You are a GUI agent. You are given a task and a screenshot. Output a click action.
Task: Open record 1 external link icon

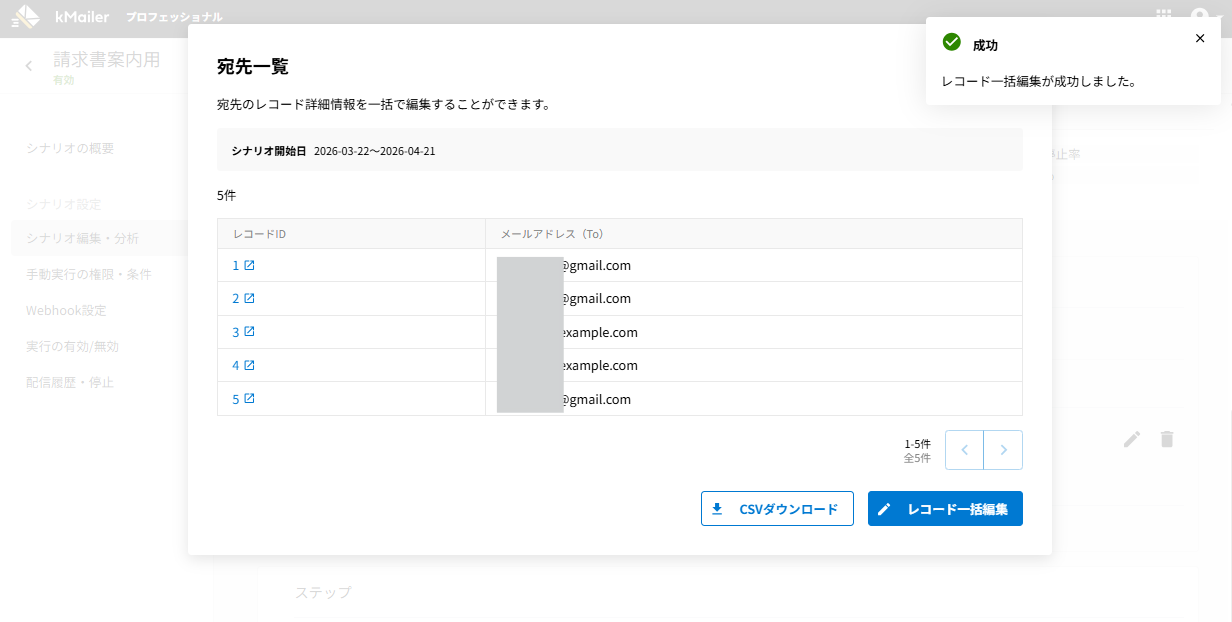coord(249,266)
